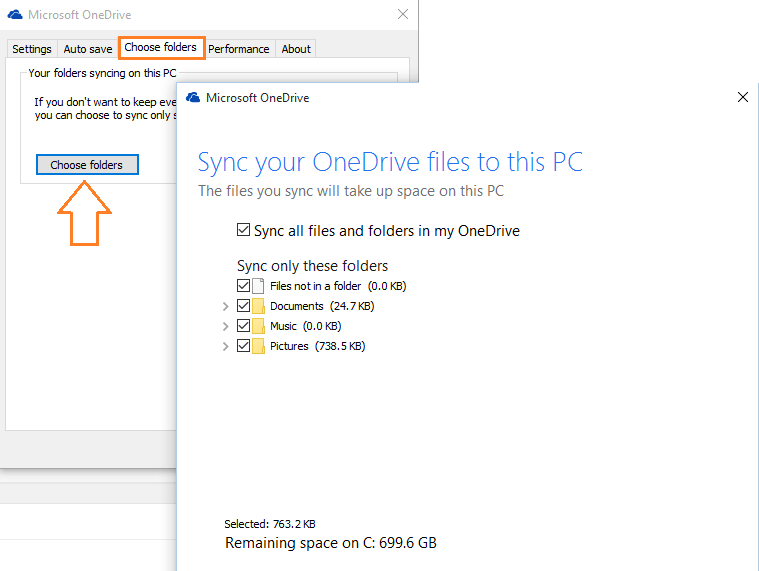Click Your folders syncing on this PC label
Image resolution: width=759 pixels, height=571 pixels.
(x=102, y=73)
